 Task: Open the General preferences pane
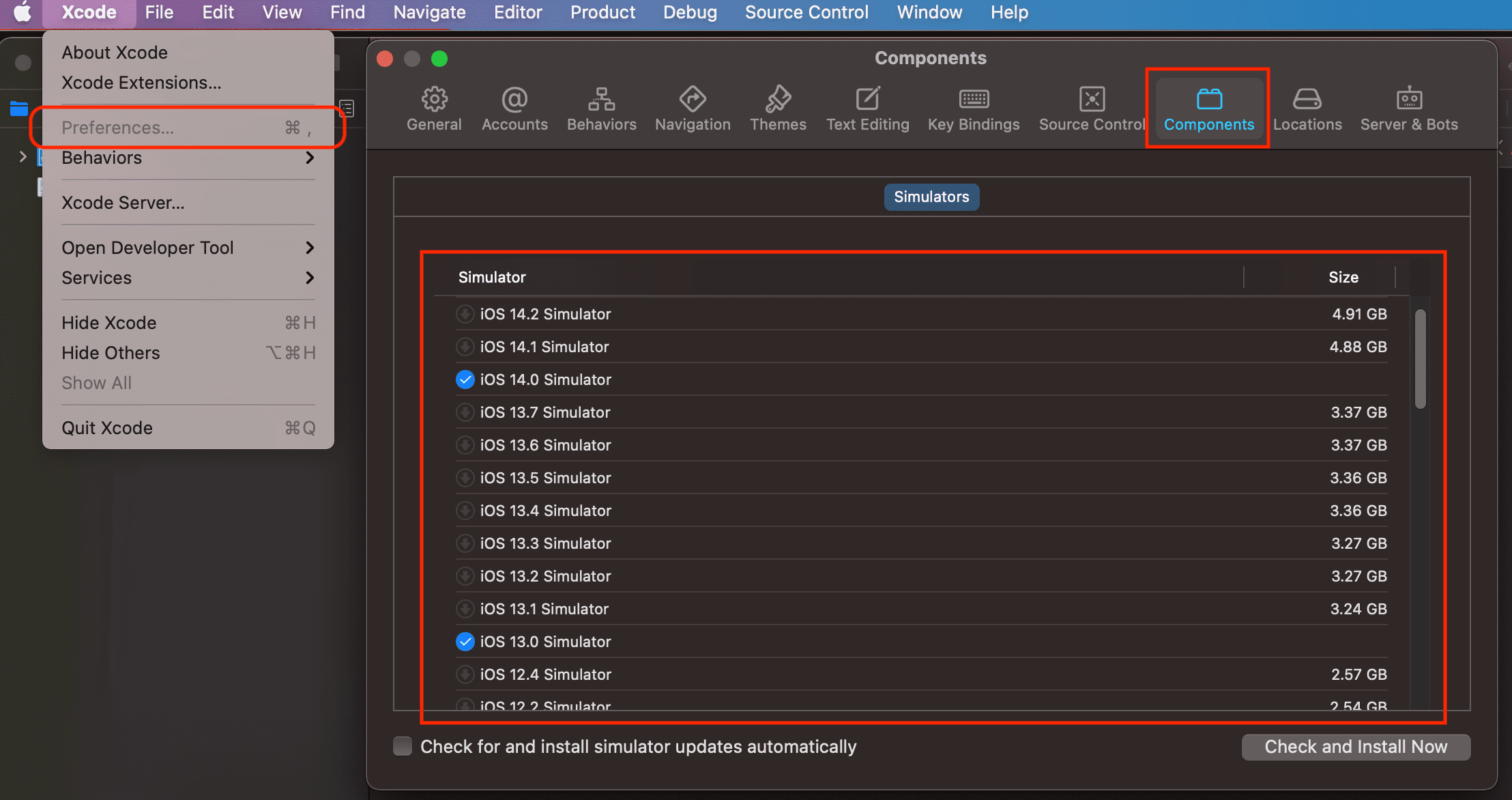434,109
